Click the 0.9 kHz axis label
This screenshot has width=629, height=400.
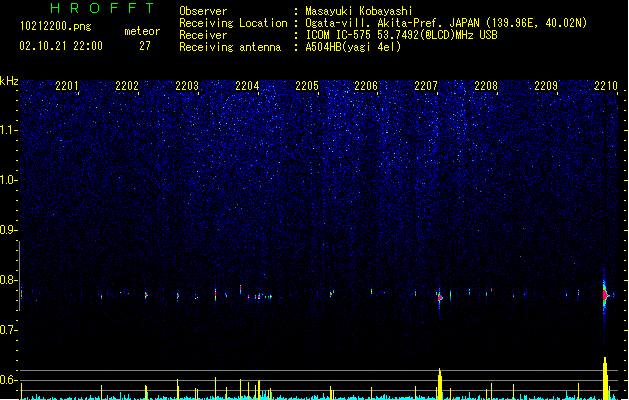pyautogui.click(x=8, y=230)
